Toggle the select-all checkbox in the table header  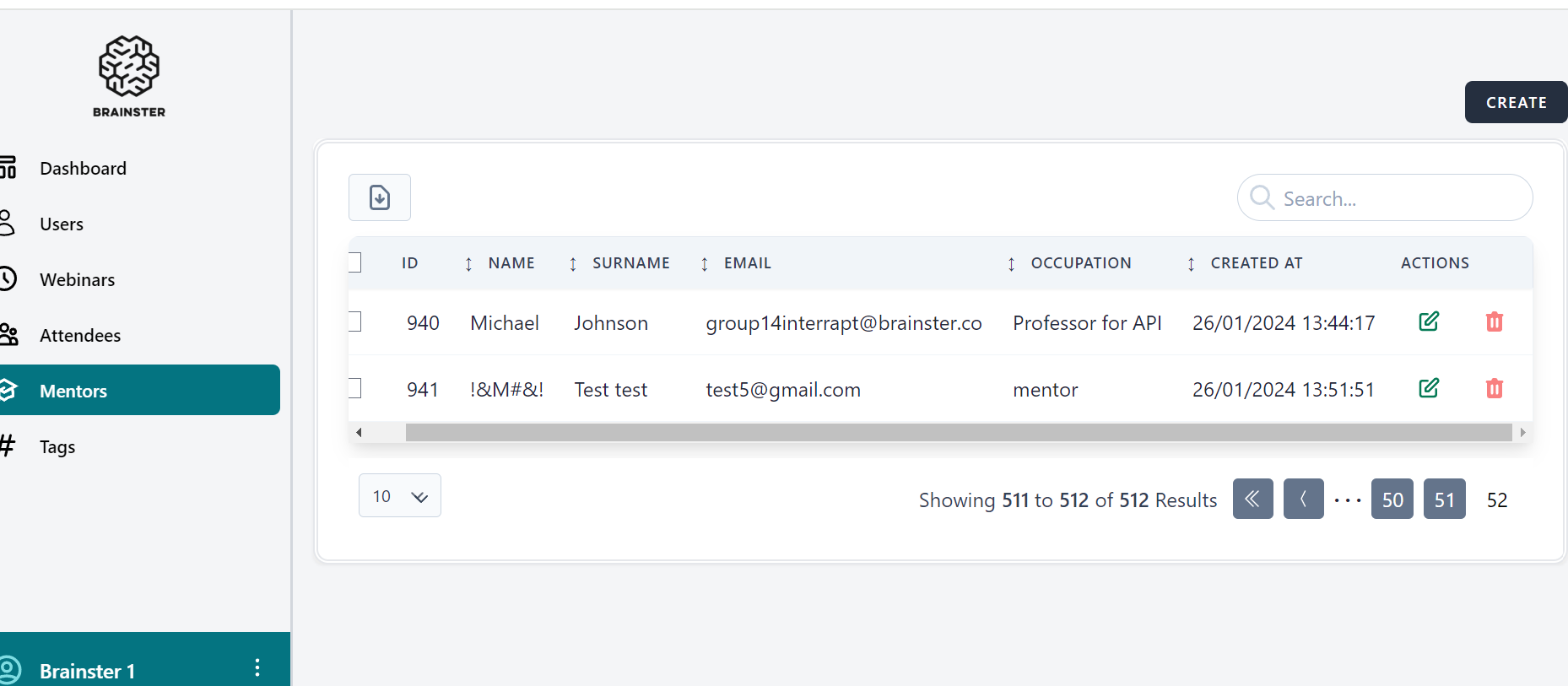355,262
